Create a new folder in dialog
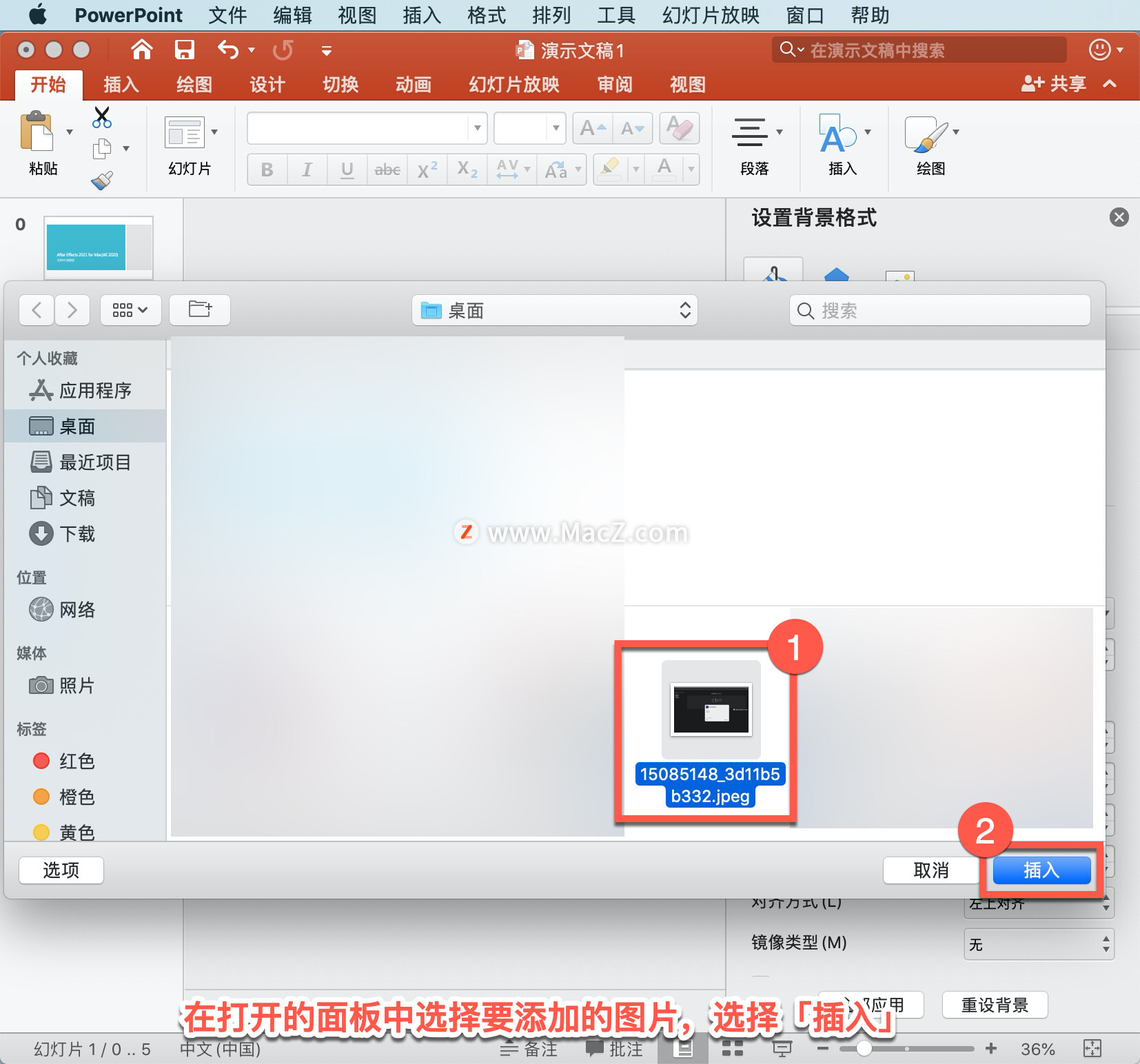 point(200,310)
